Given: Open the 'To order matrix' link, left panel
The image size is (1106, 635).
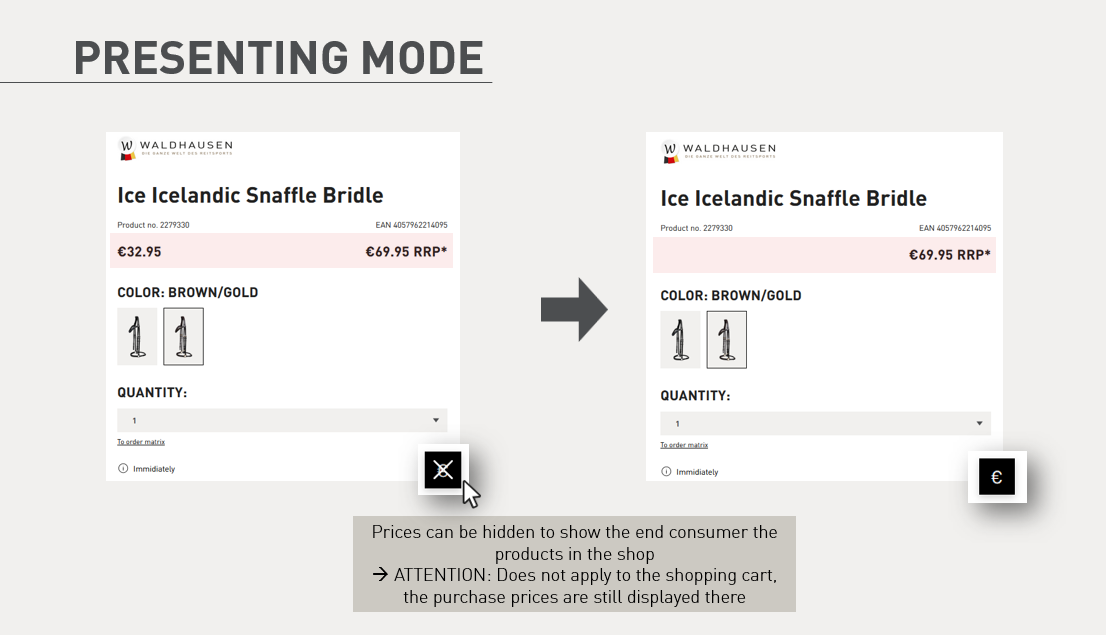Looking at the screenshot, I should coord(141,442).
